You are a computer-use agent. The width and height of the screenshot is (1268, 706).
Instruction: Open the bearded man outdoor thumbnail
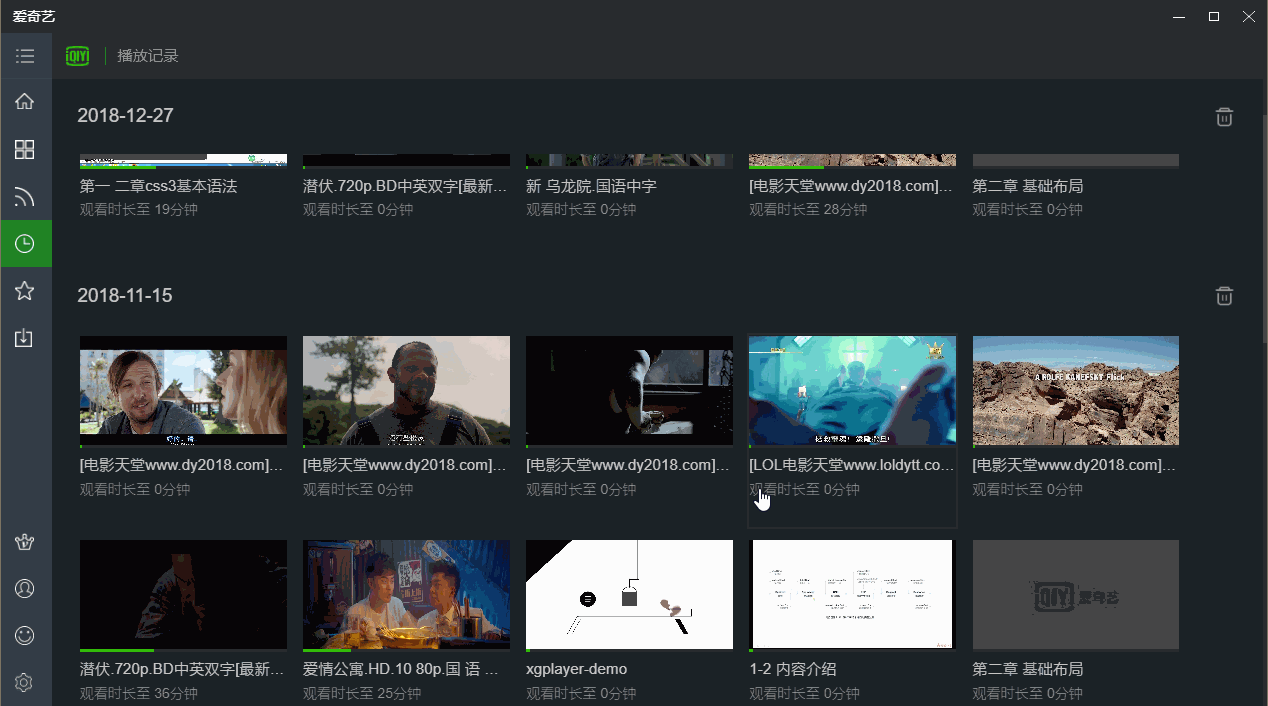[x=406, y=390]
